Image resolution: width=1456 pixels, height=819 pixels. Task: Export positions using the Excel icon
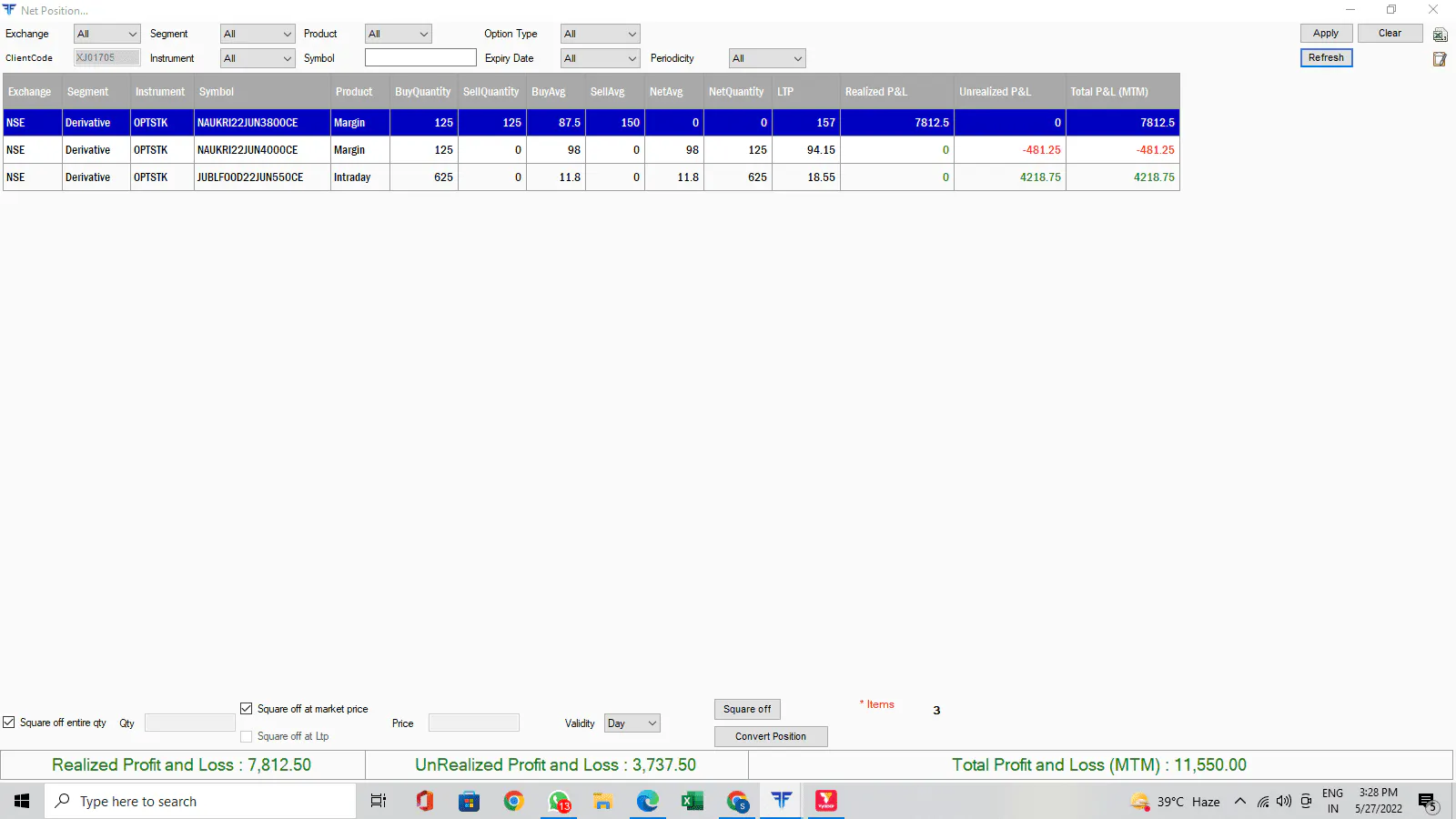(1440, 35)
